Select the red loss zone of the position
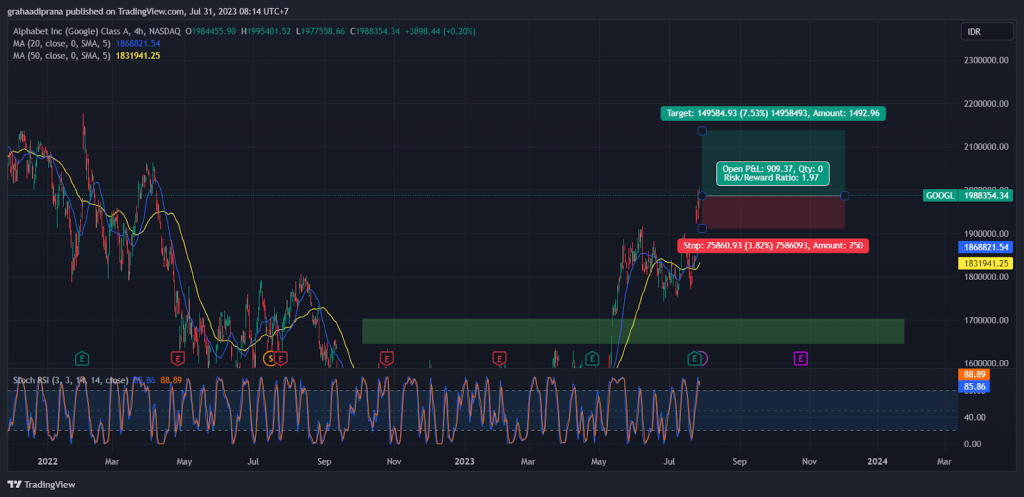This screenshot has height=497, width=1024. [x=773, y=212]
